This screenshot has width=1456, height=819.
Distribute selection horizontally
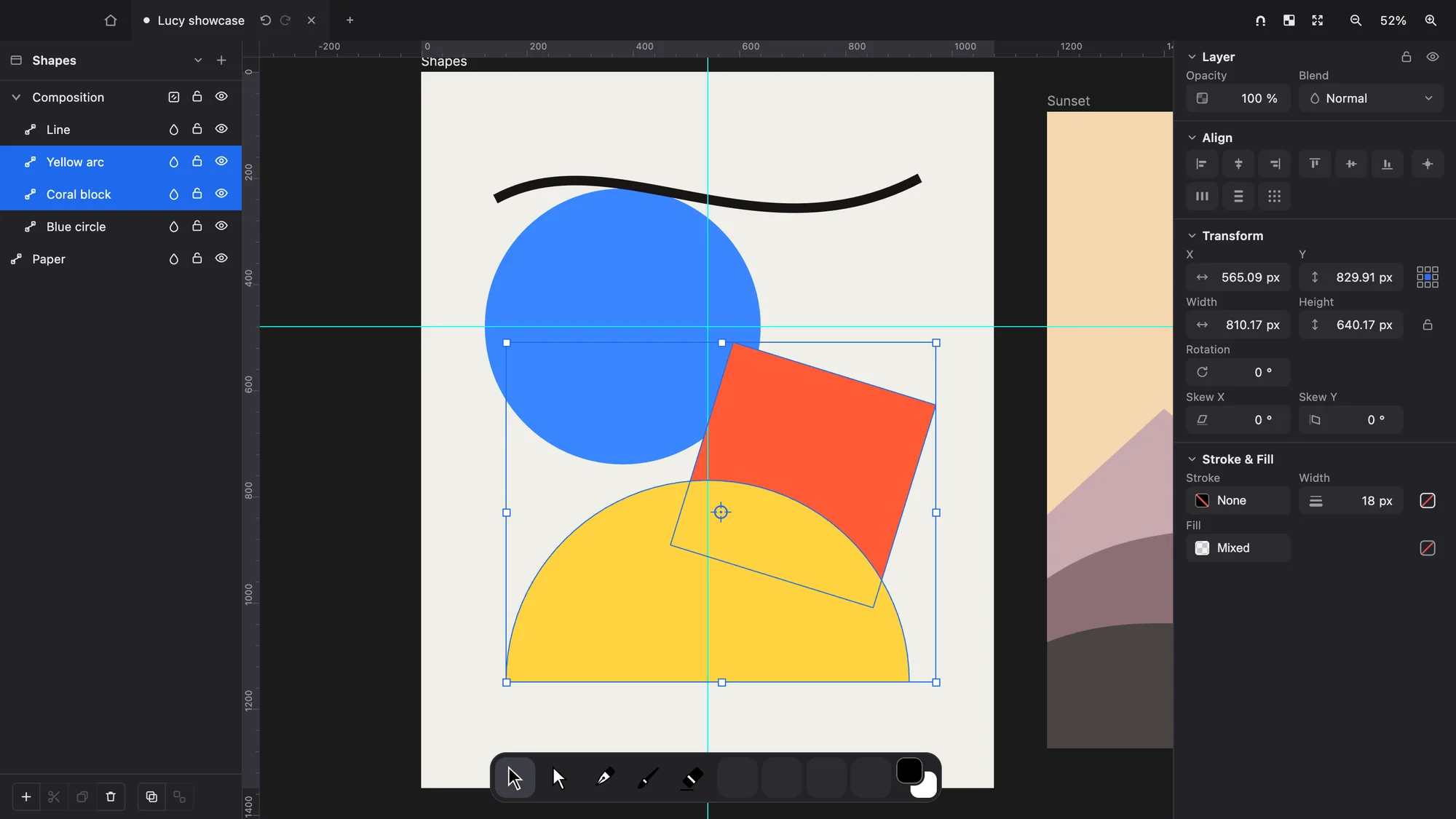click(1202, 197)
